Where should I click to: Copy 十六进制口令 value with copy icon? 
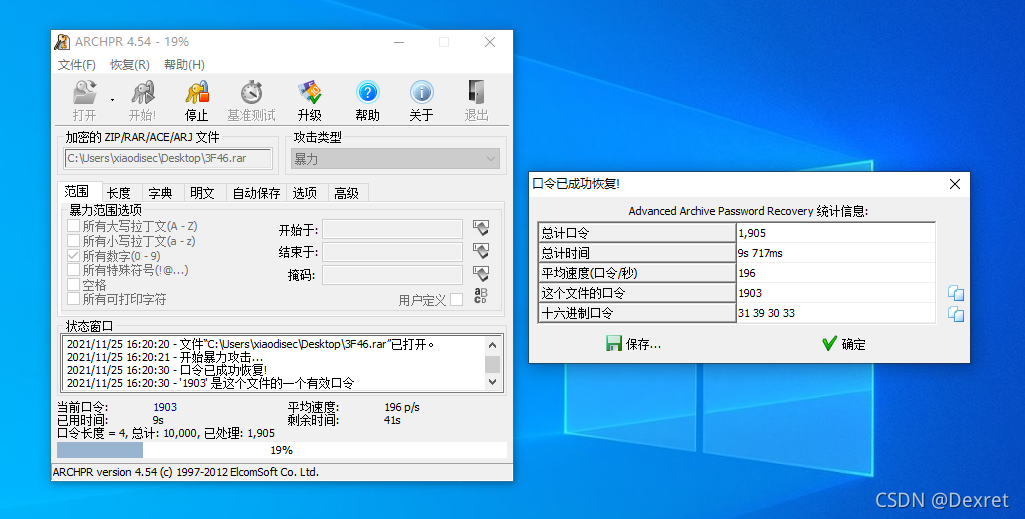click(956, 314)
